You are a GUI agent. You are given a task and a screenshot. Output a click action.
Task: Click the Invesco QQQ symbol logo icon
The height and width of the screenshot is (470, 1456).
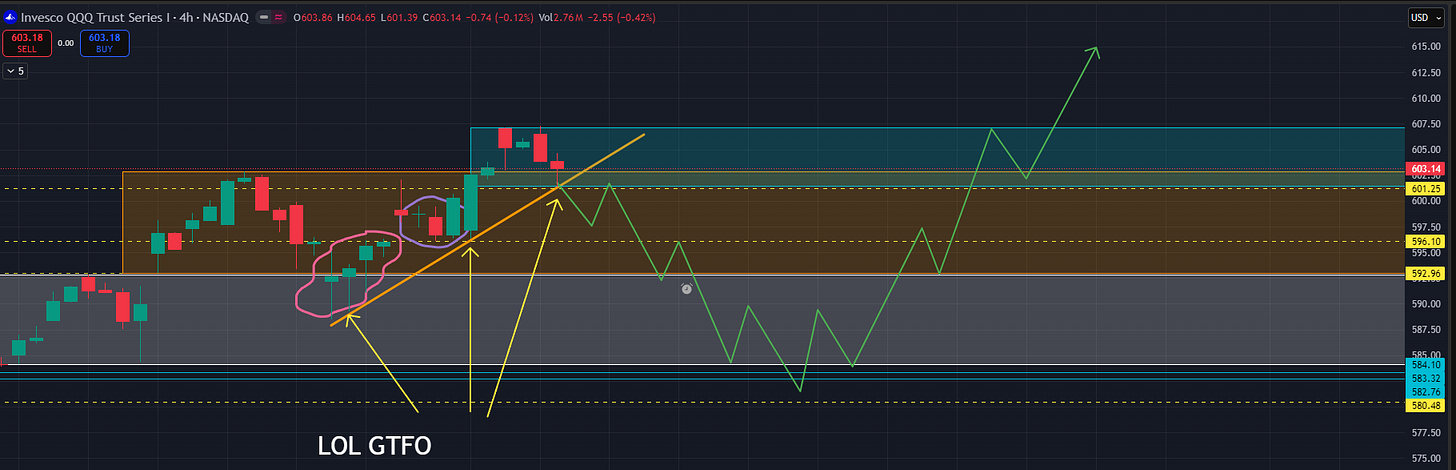coord(11,15)
